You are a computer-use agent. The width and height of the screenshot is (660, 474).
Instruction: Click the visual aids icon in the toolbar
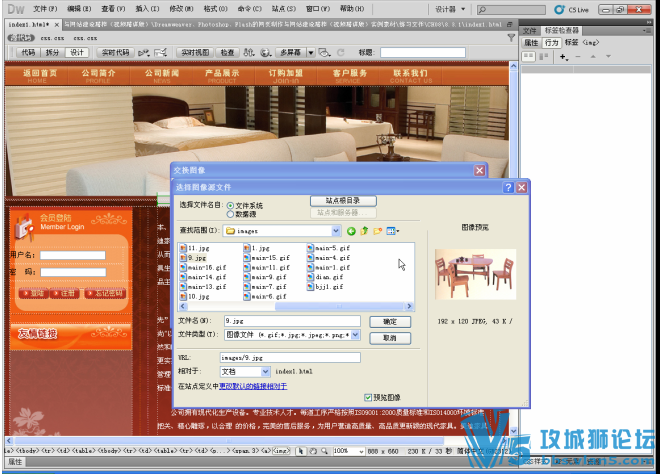pos(325,53)
